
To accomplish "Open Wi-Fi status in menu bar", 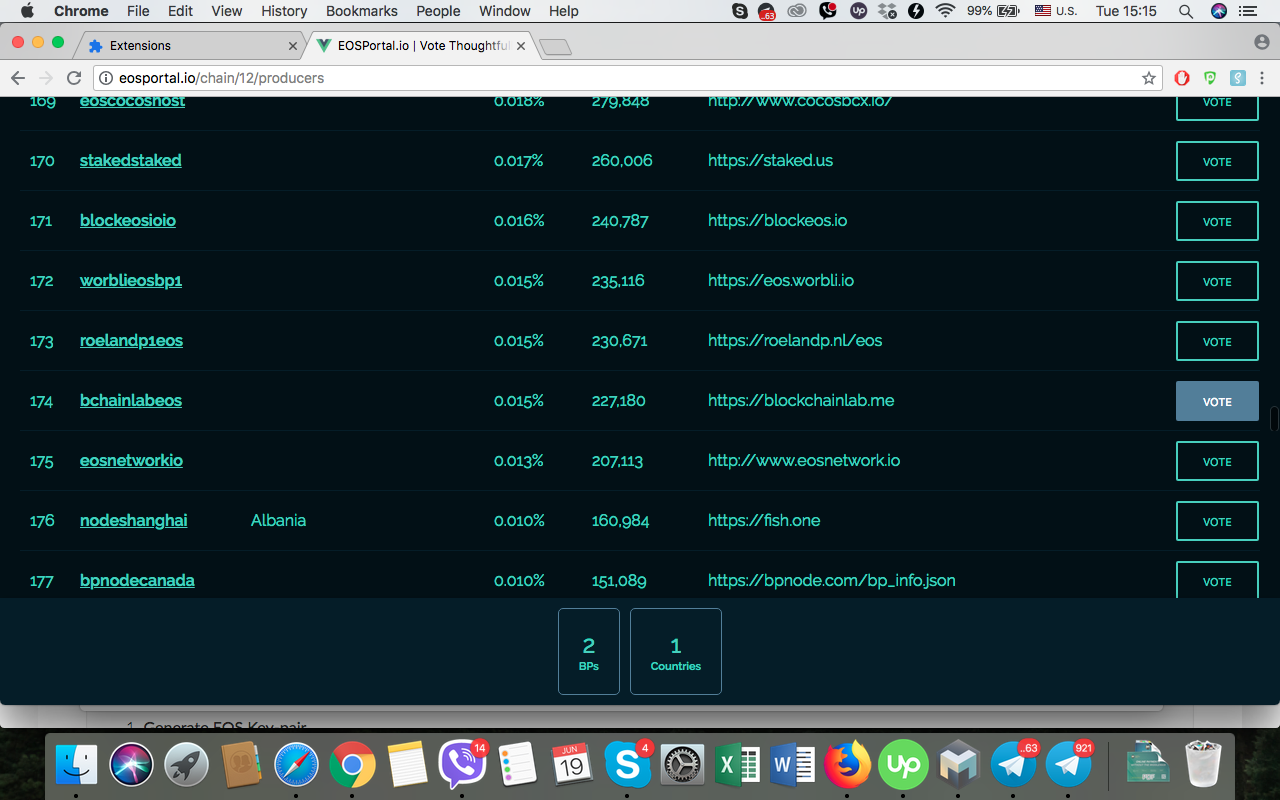I will click(945, 11).
